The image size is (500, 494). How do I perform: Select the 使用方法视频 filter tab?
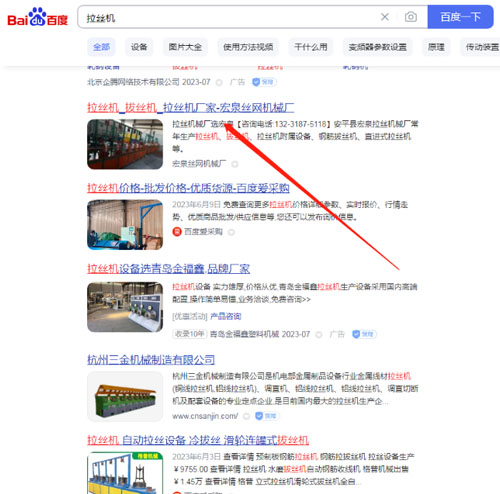pos(248,47)
